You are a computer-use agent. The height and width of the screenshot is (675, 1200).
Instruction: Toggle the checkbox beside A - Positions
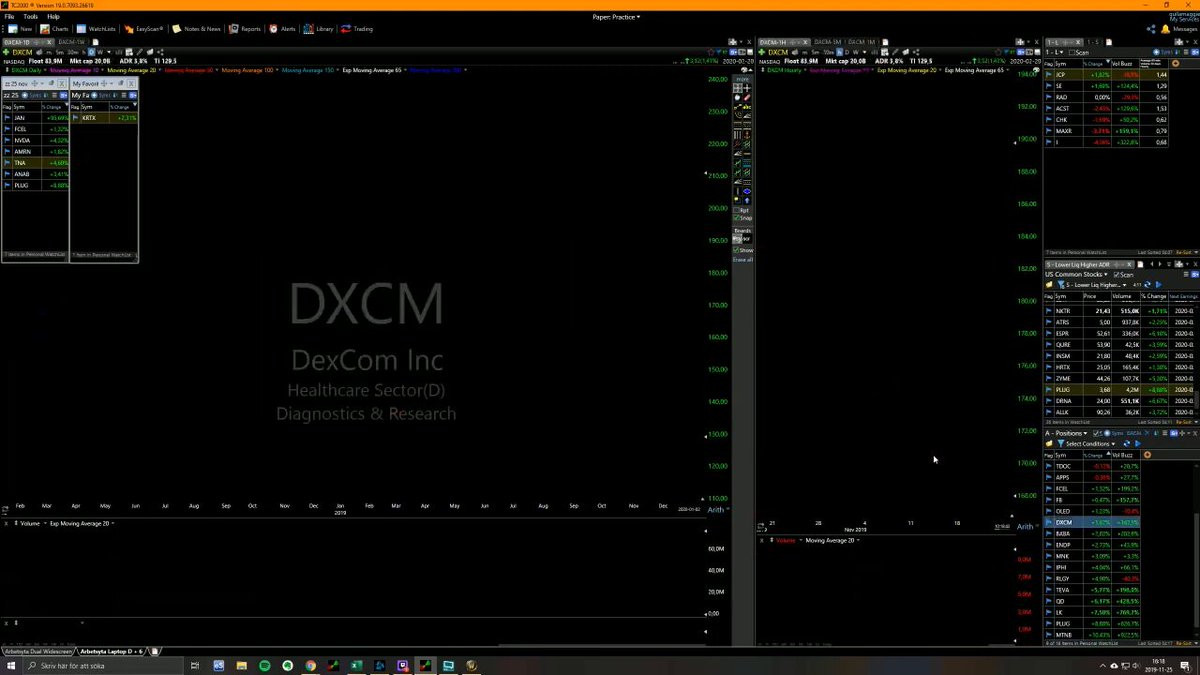click(x=1097, y=433)
